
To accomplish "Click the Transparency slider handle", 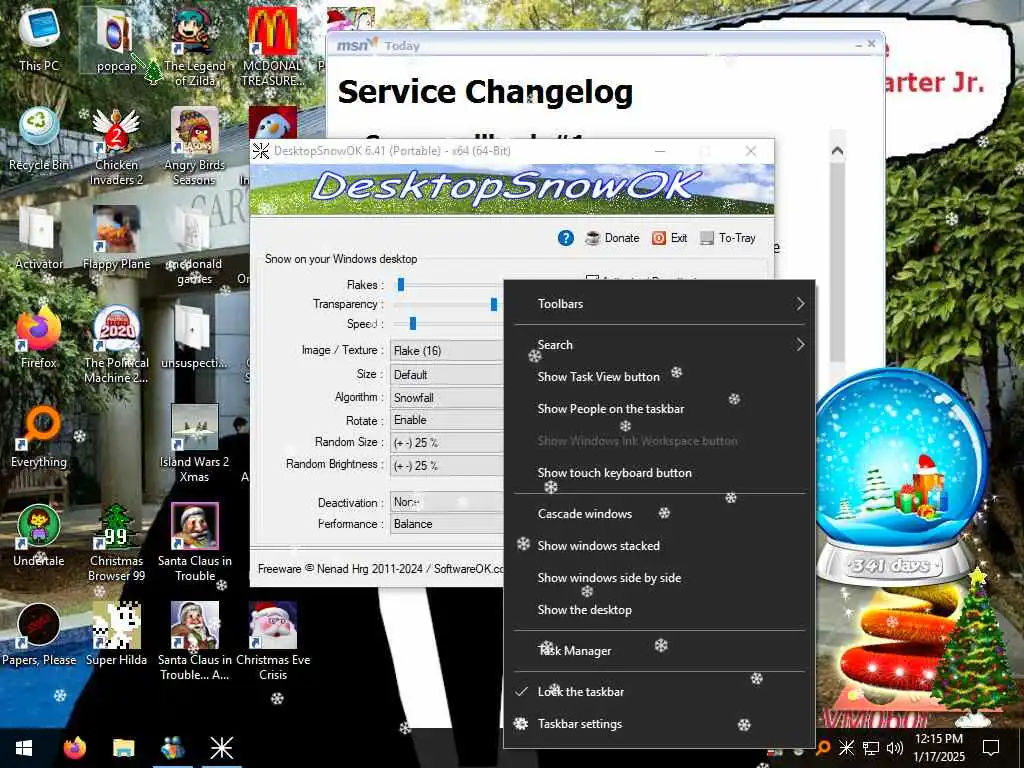I will tap(494, 304).
